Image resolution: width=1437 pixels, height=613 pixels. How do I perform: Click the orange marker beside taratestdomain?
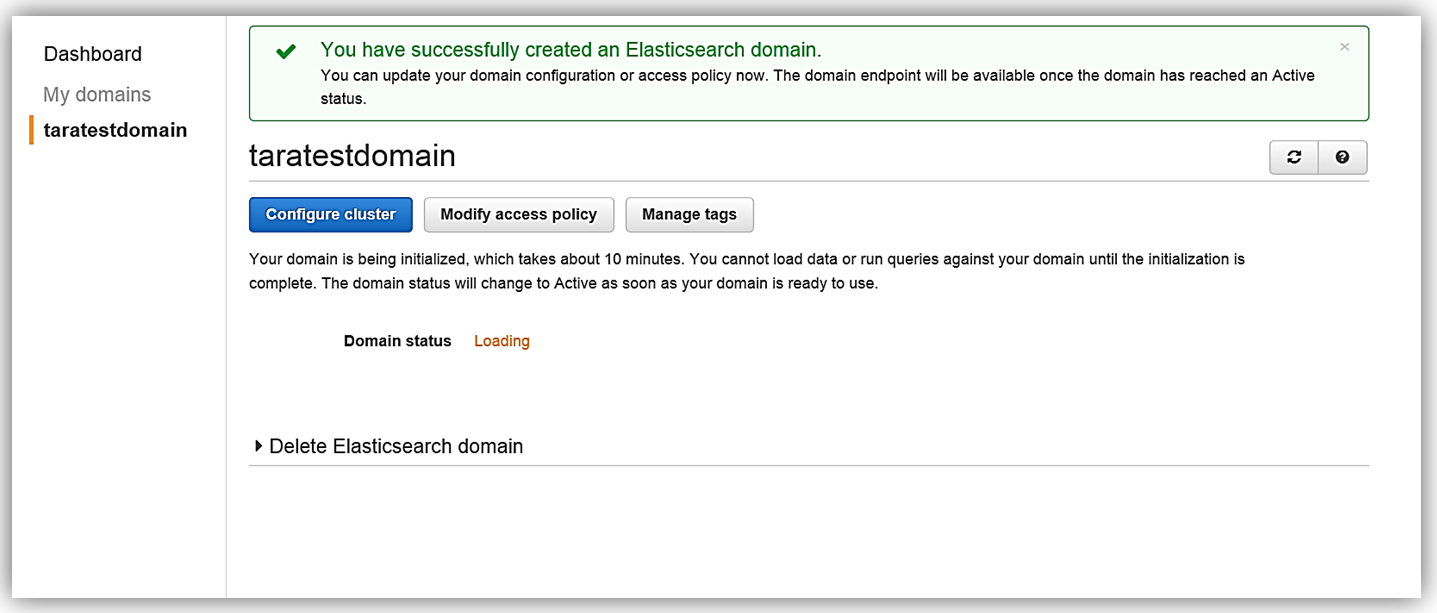(32, 130)
